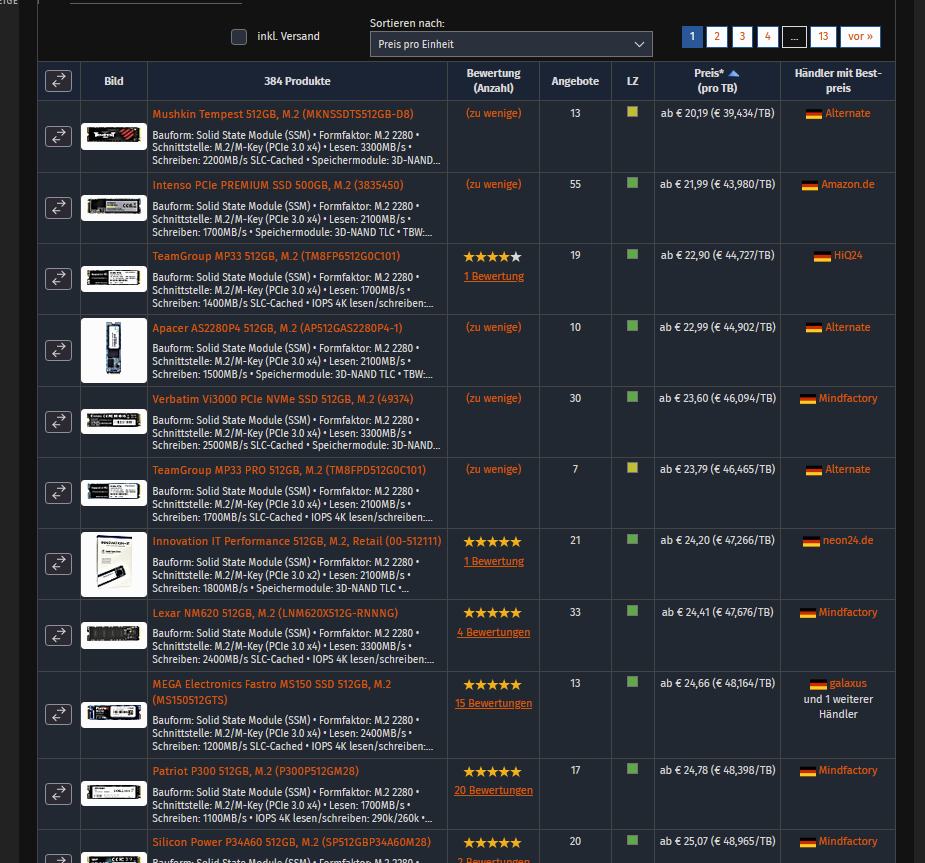Click star rating of Silicon Power P34A60
Screen dimensions: 925x863
pyautogui.click(x=493, y=843)
